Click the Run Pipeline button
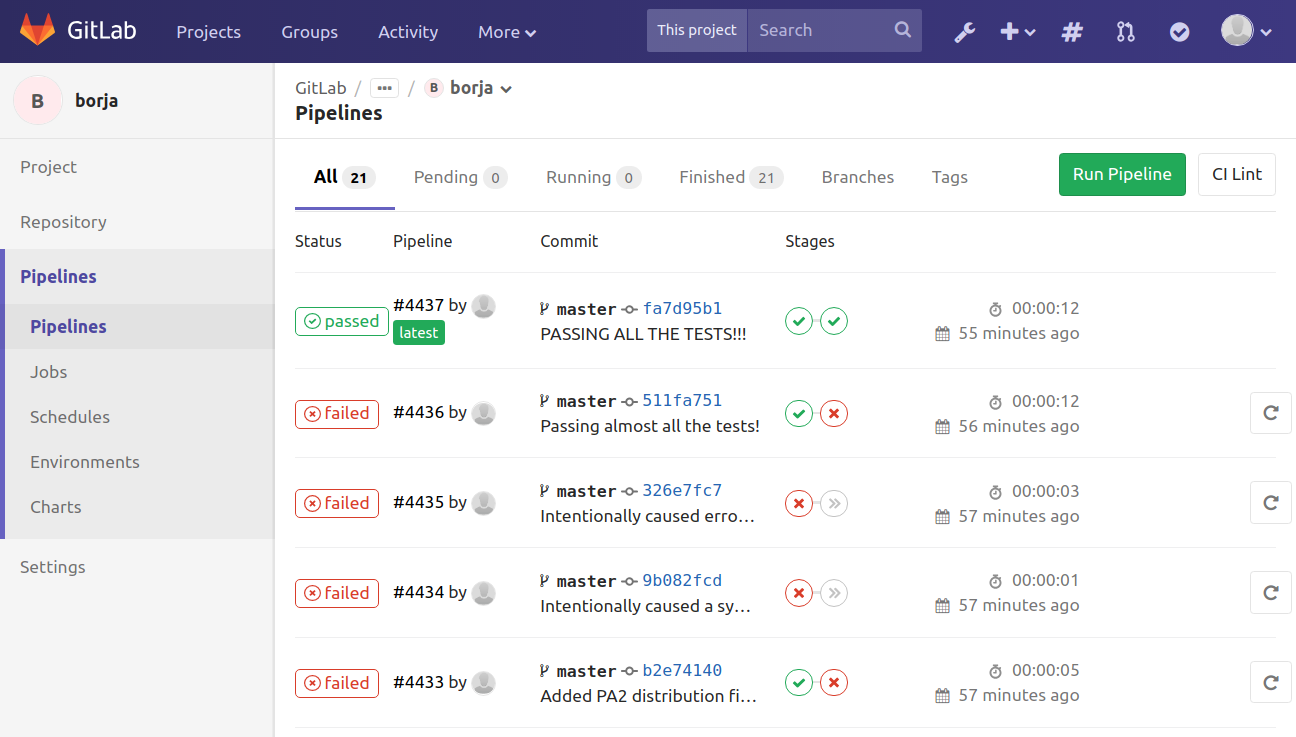Screen dimensions: 1296x737 click(1122, 174)
